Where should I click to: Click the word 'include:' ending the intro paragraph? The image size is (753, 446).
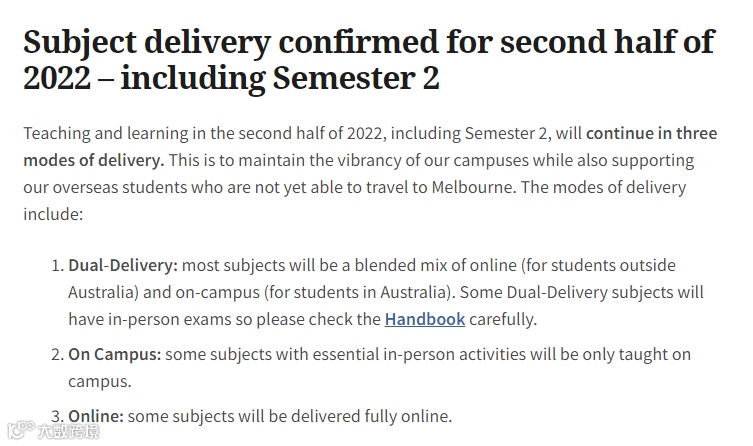pos(53,214)
